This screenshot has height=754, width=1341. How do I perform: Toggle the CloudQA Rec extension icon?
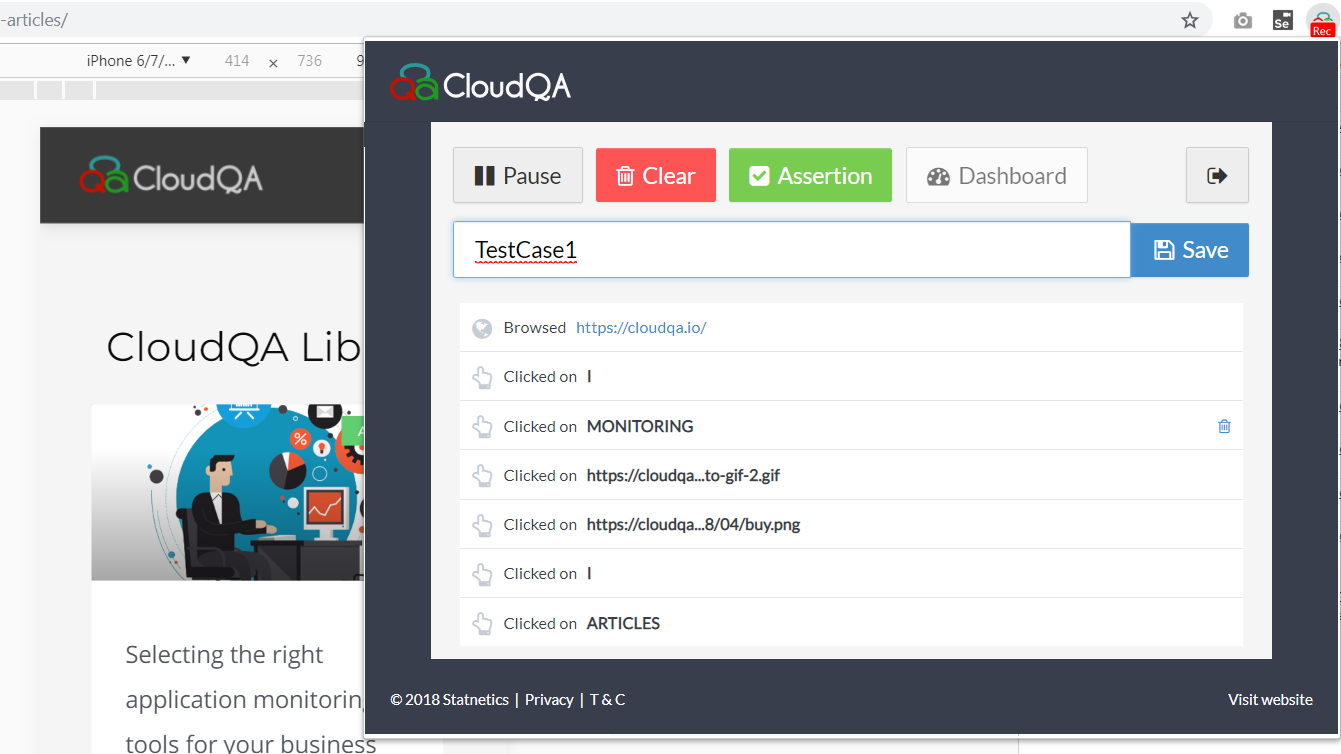pyautogui.click(x=1322, y=21)
